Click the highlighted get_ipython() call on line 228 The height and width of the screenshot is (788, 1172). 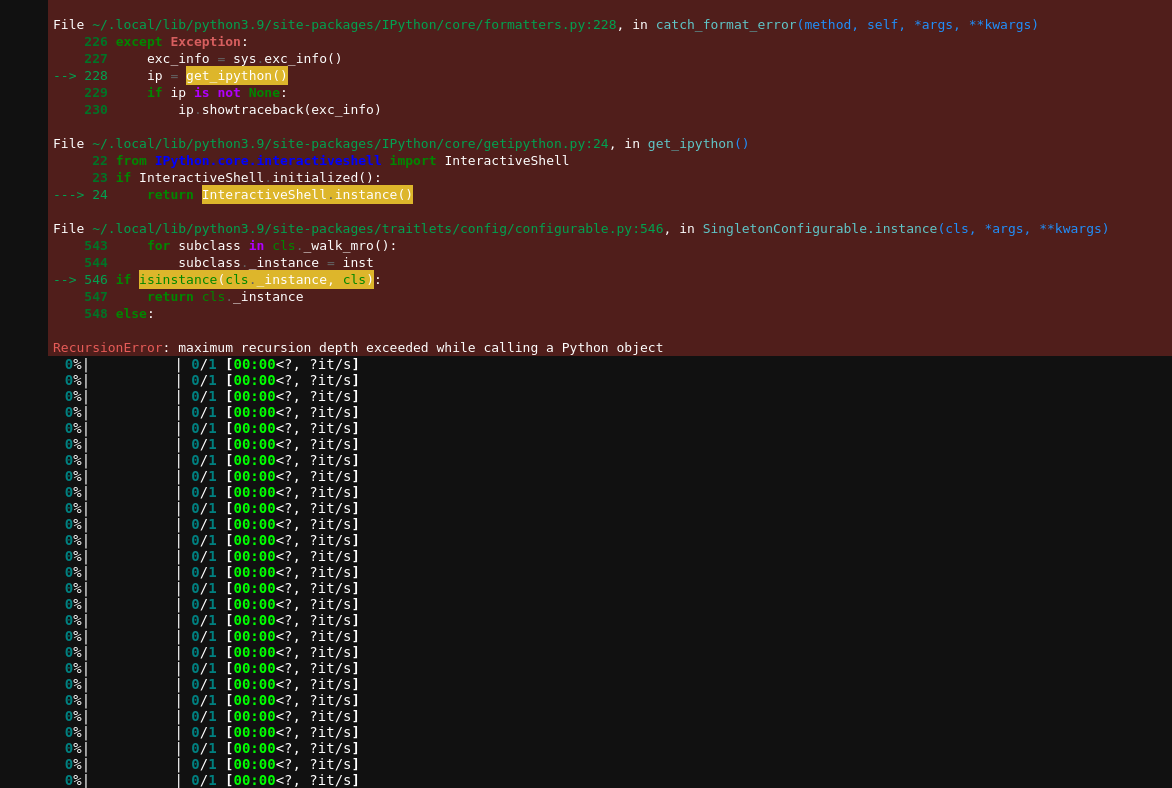(x=237, y=76)
